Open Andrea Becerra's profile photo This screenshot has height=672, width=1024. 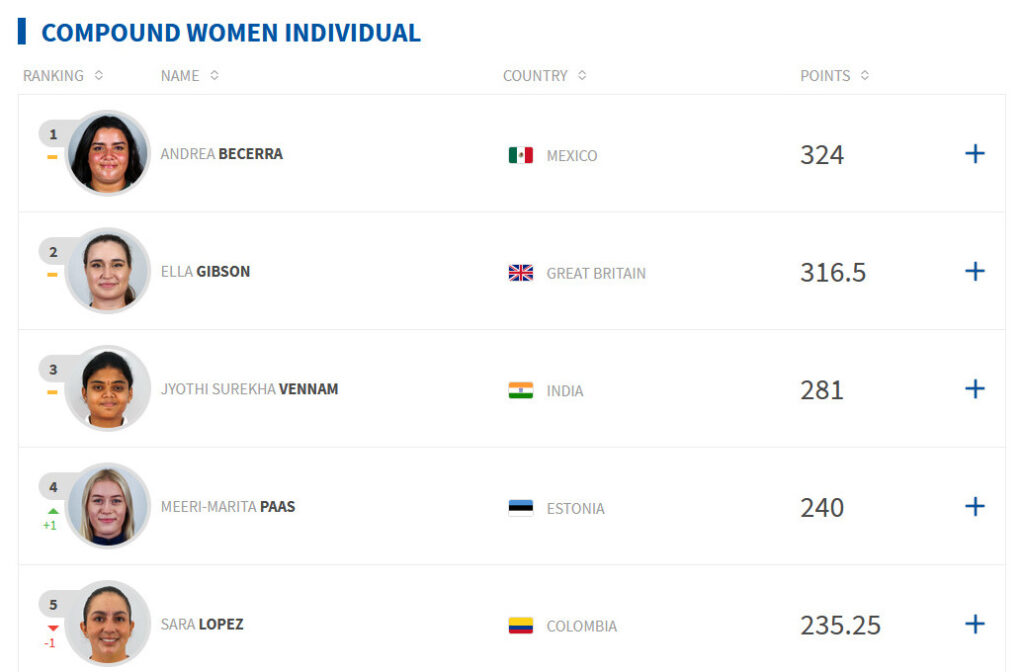click(x=108, y=153)
